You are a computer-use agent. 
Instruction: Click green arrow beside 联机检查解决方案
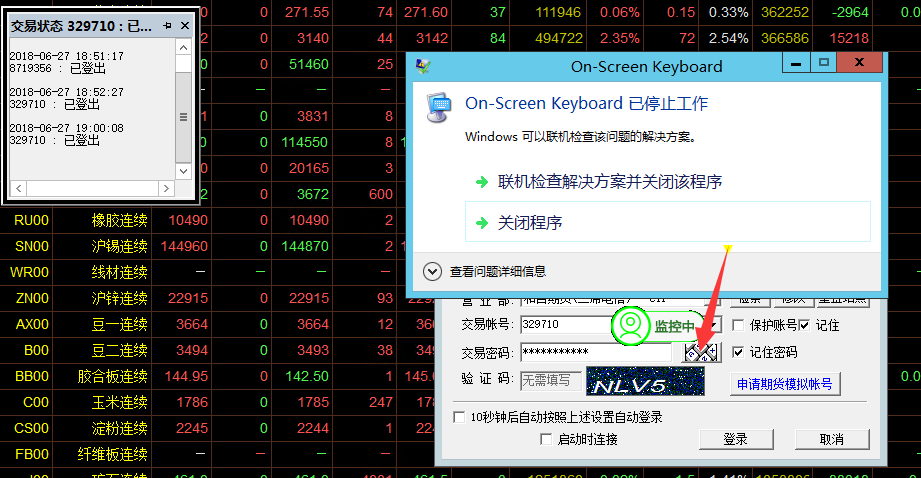tap(482, 182)
